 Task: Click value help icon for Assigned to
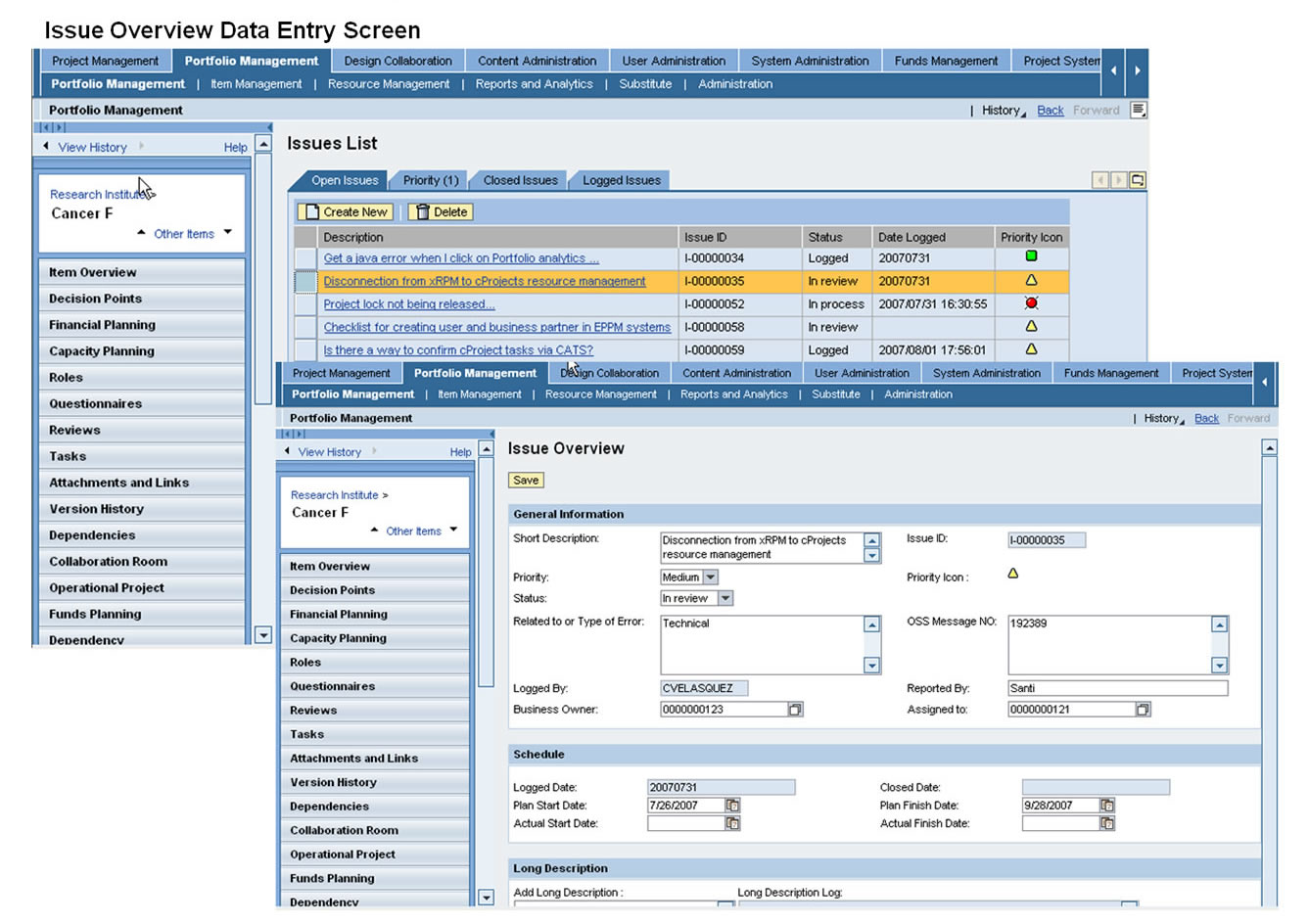(x=1143, y=710)
